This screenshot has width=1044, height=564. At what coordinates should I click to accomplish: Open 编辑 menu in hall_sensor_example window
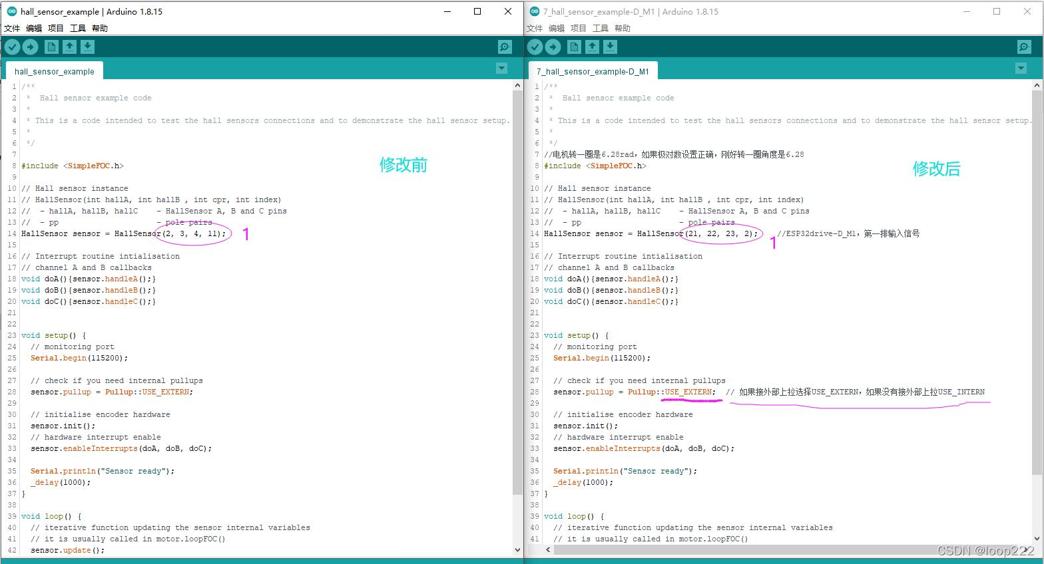pyautogui.click(x=34, y=28)
